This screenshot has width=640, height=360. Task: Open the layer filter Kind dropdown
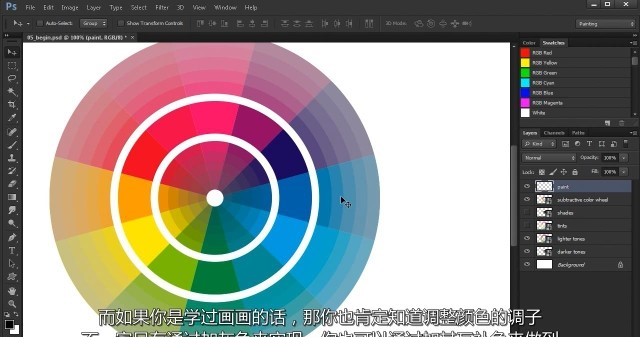pyautogui.click(x=540, y=144)
